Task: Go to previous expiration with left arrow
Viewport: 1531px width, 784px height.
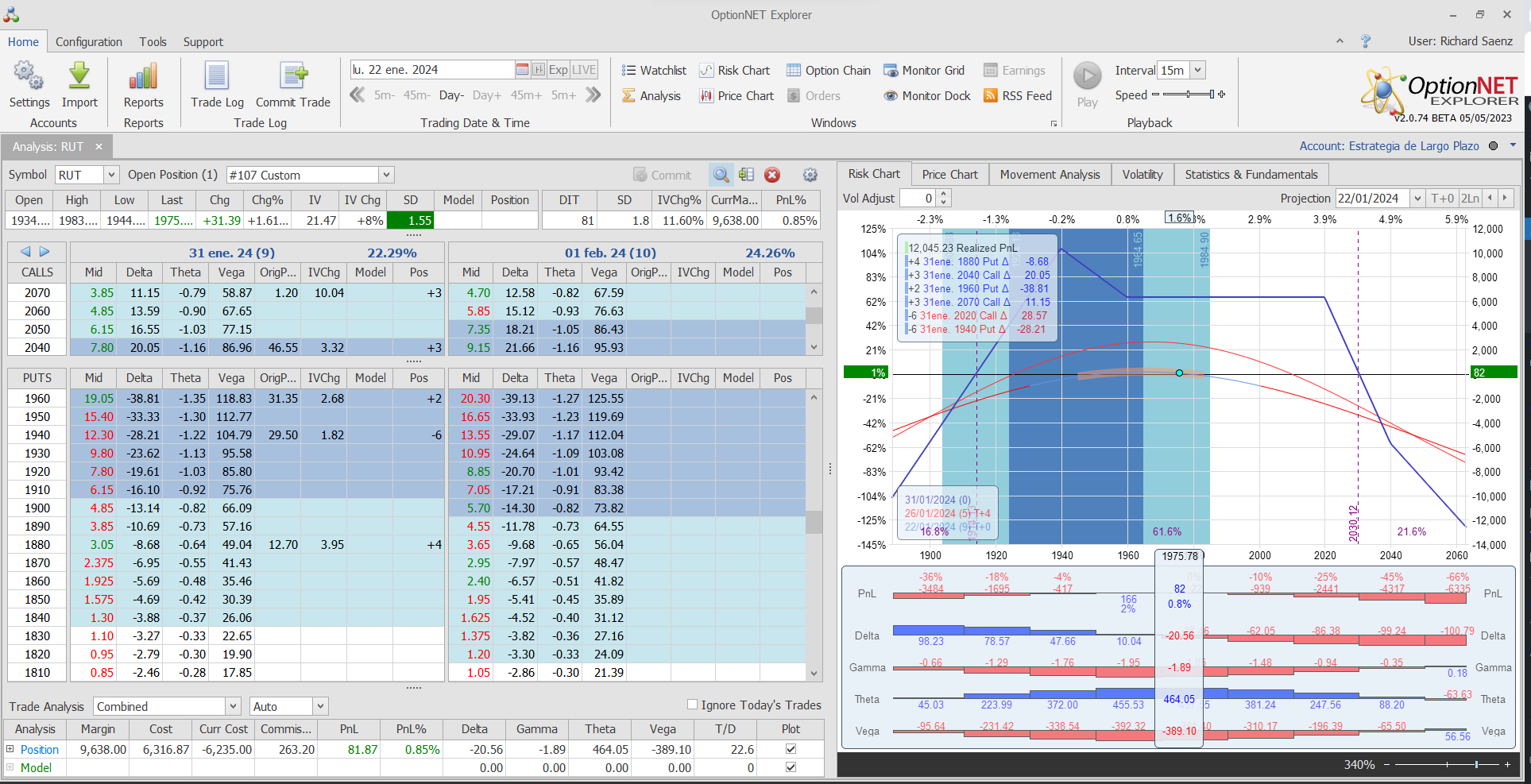Action: point(25,252)
